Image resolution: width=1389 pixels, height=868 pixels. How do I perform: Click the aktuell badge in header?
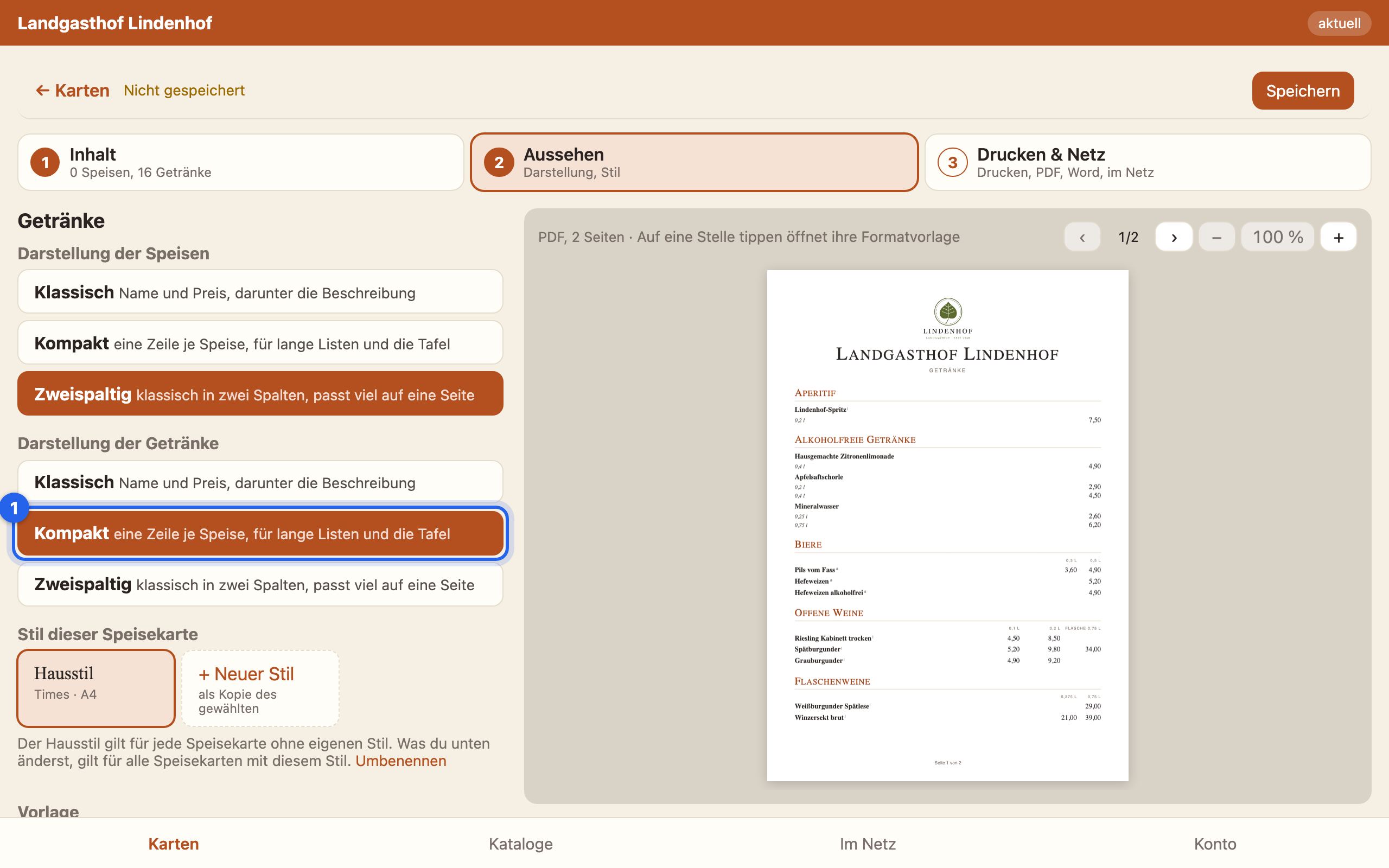point(1339,23)
